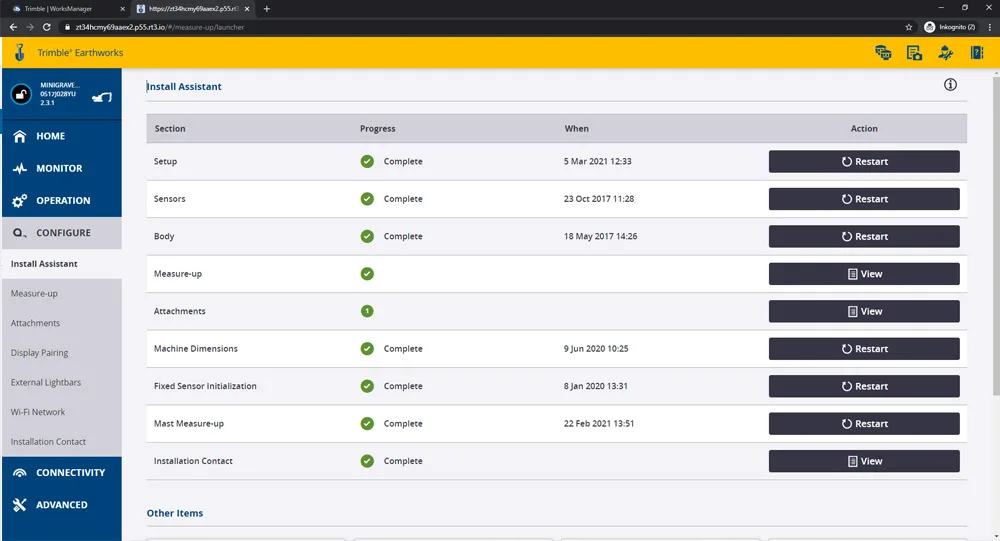Click the Section column header
The image size is (1000, 541).
coord(170,128)
